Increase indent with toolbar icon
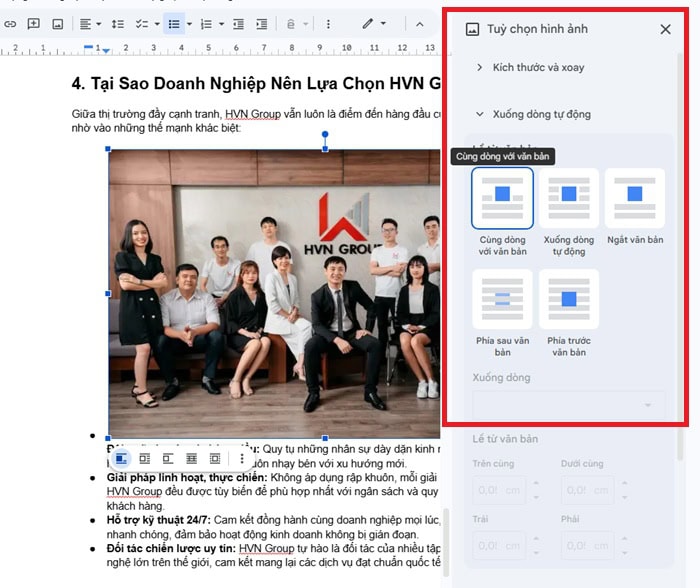Screen dimensions: 700x588 (x=262, y=24)
